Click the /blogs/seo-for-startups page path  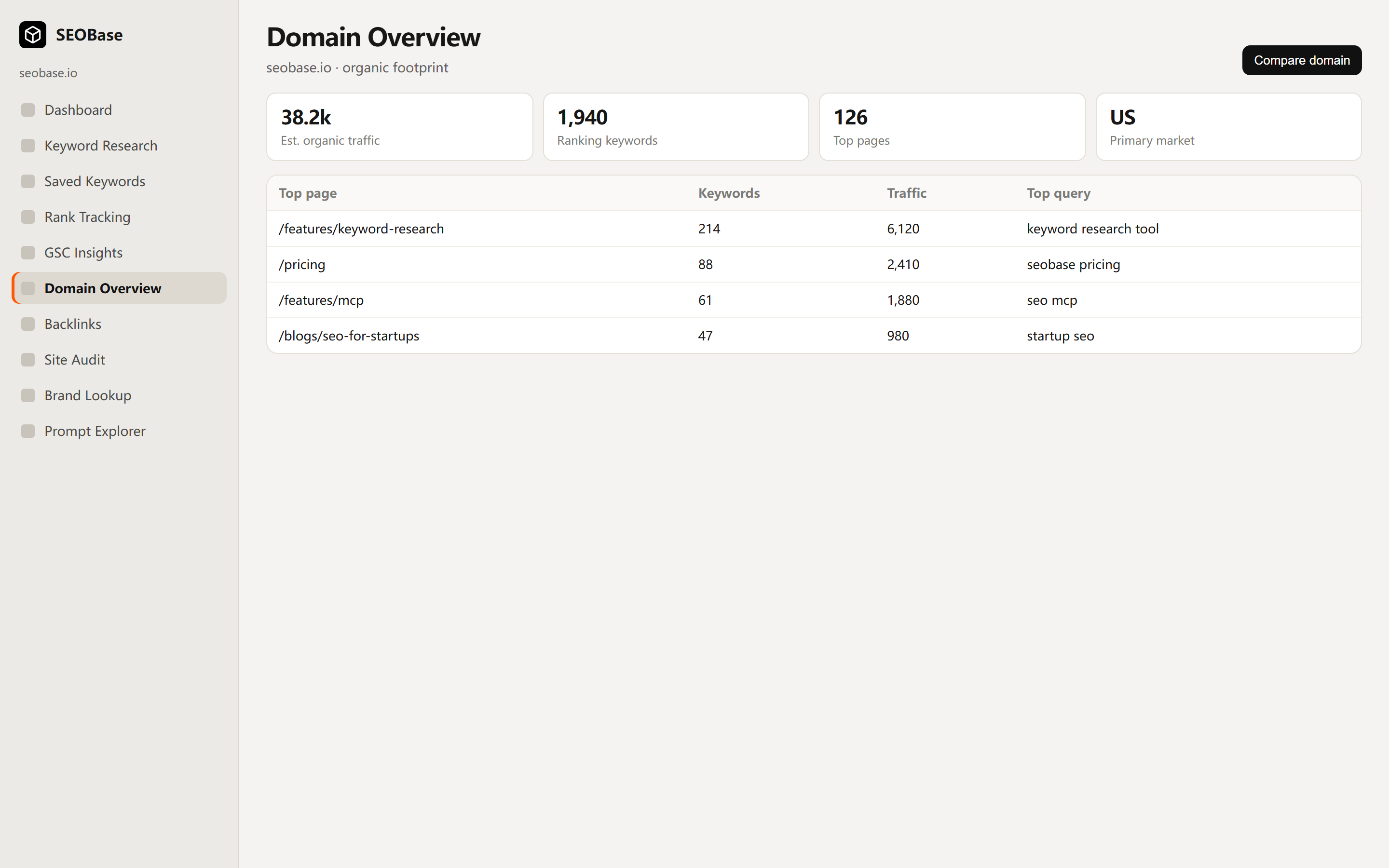coord(348,336)
